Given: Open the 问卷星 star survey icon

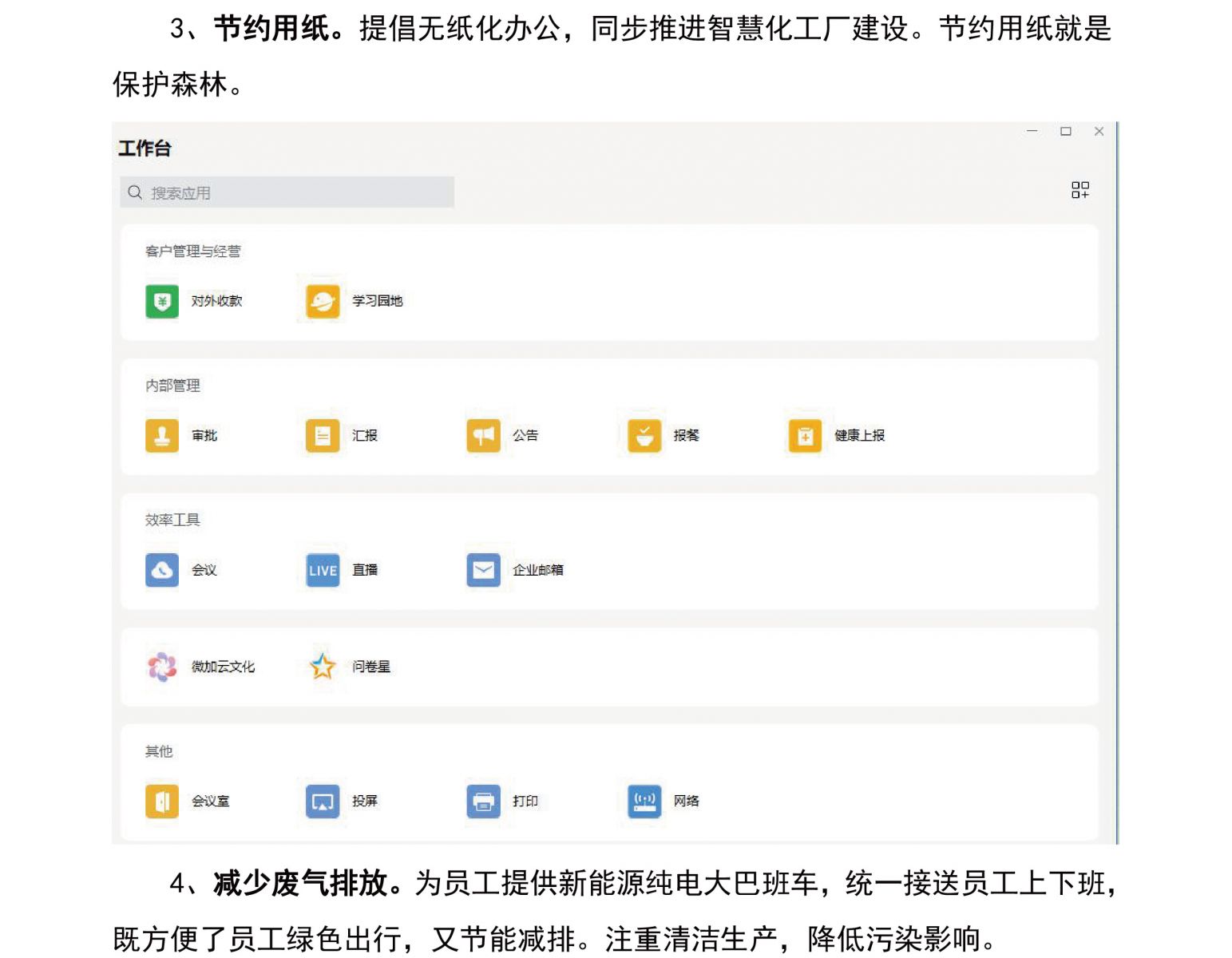Looking at the screenshot, I should tap(323, 667).
